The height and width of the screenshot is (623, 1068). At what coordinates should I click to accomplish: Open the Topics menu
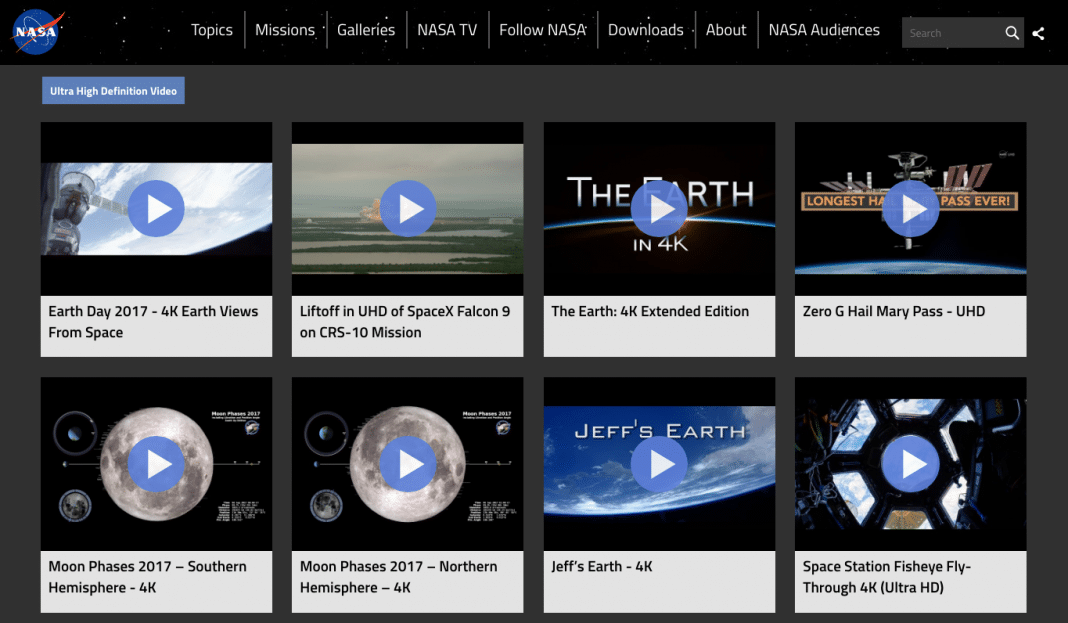click(x=212, y=30)
